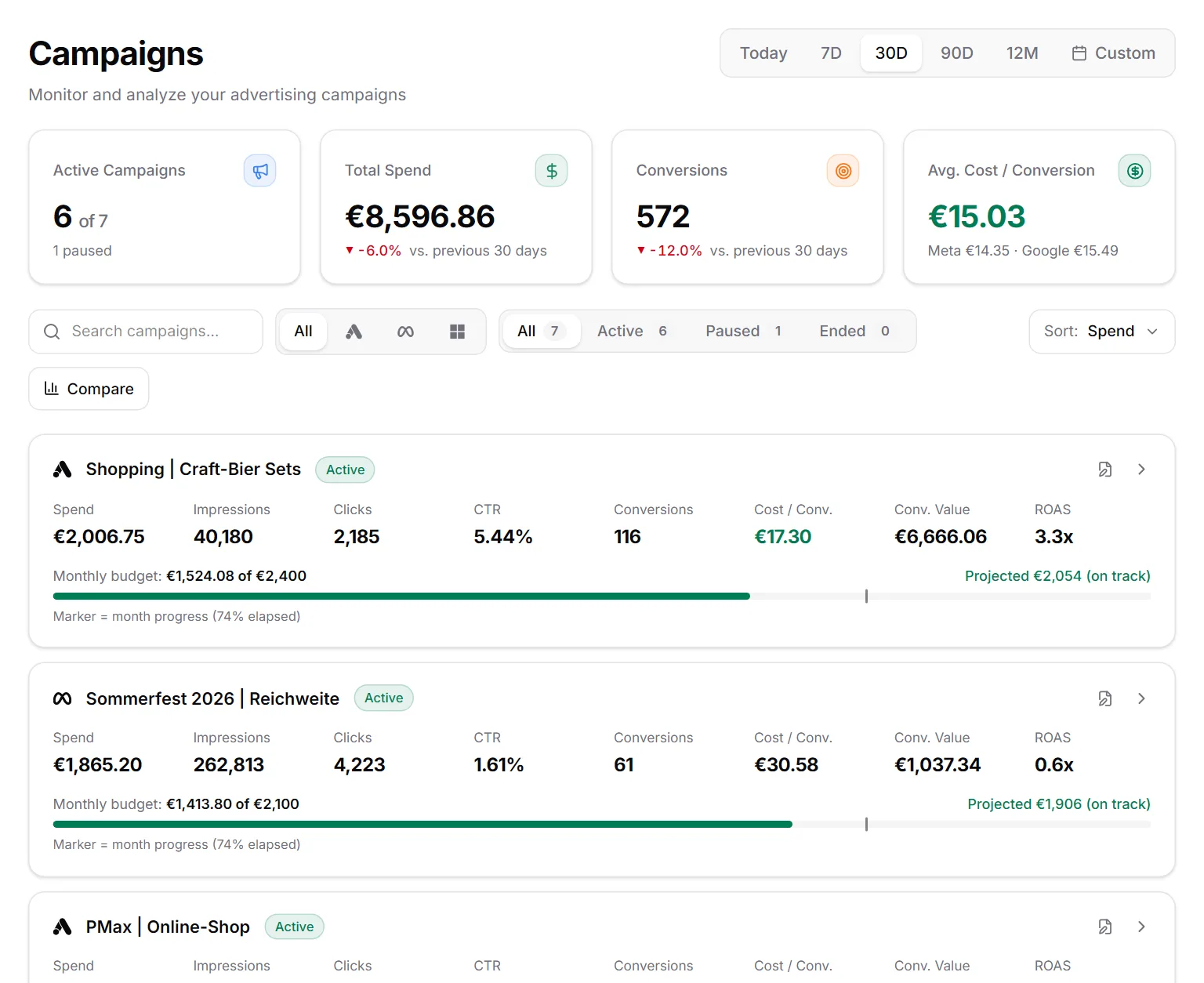Image resolution: width=1204 pixels, height=983 pixels.
Task: Open Shopping | Craft-Bier Sets campaign title
Action: click(194, 469)
